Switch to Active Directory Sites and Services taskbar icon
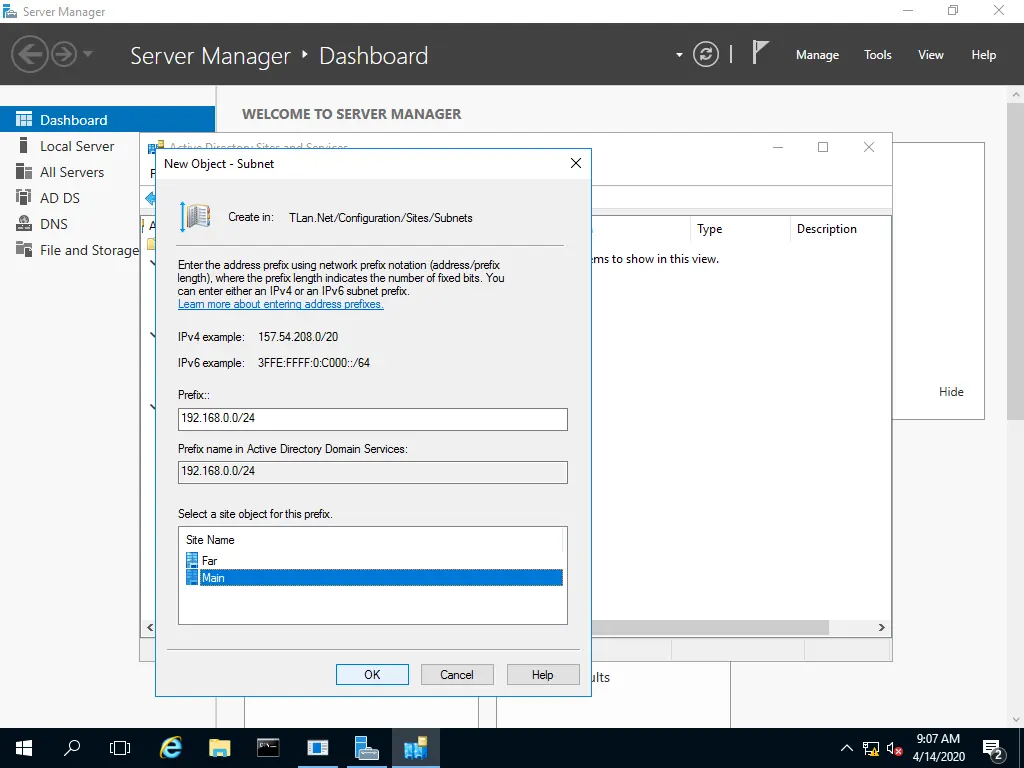Viewport: 1024px width, 768px height. [x=415, y=748]
